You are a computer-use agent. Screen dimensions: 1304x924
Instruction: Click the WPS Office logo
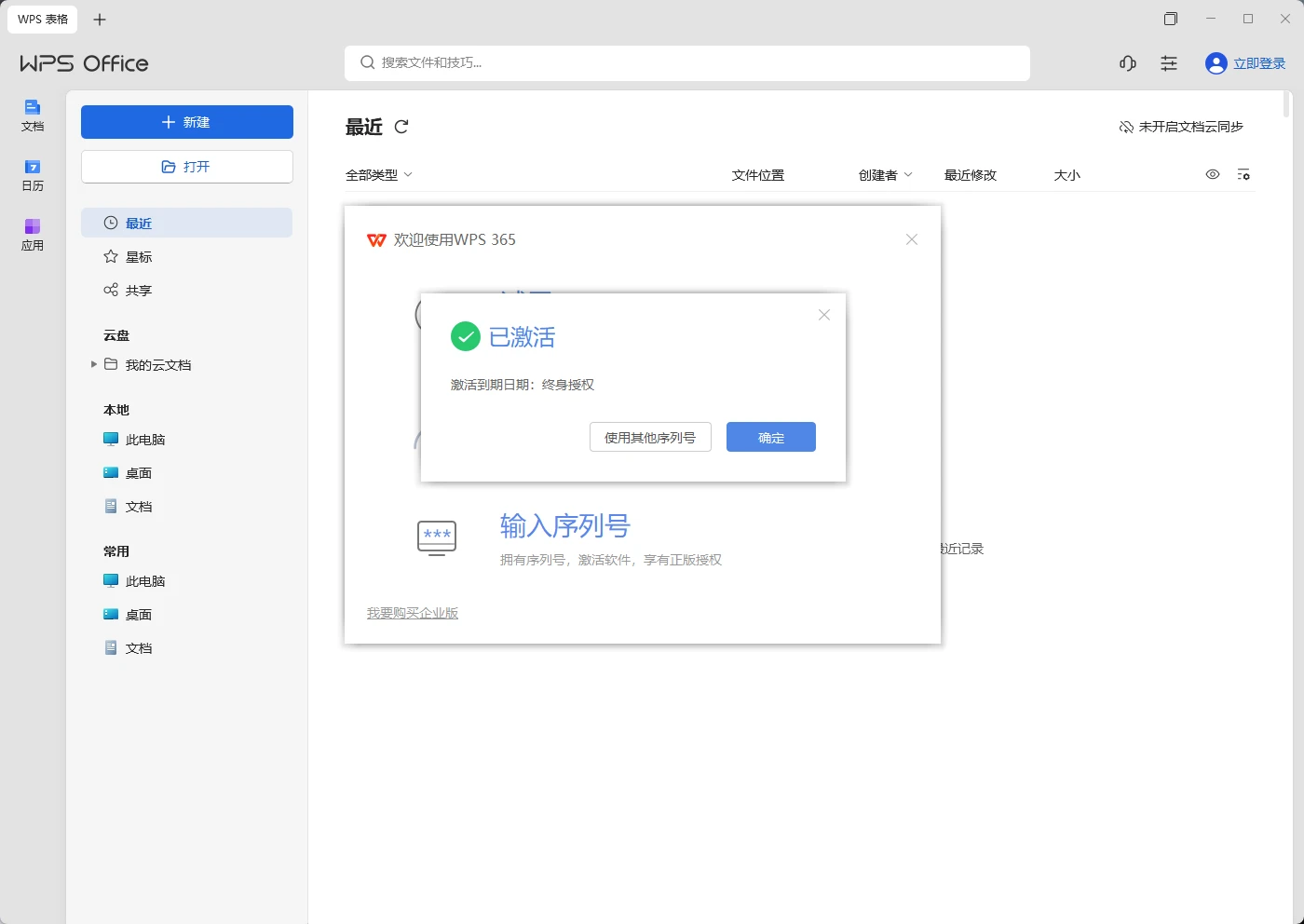[x=85, y=63]
